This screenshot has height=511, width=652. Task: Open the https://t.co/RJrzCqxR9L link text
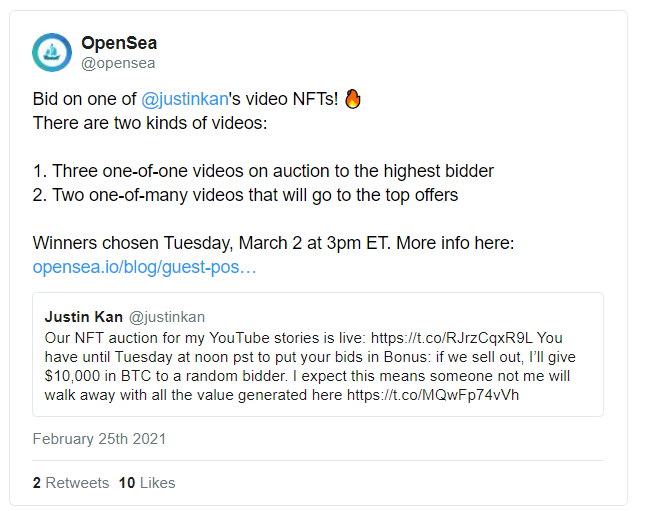(452, 338)
